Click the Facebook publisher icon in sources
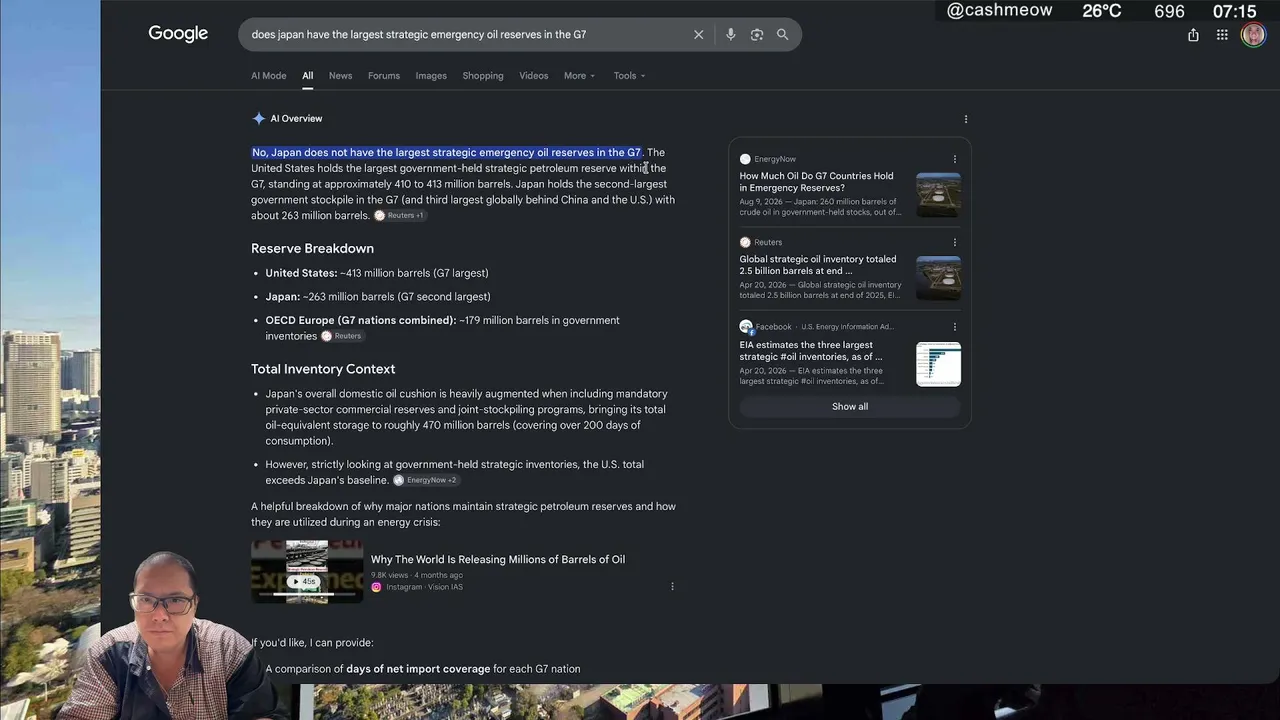 (x=746, y=327)
